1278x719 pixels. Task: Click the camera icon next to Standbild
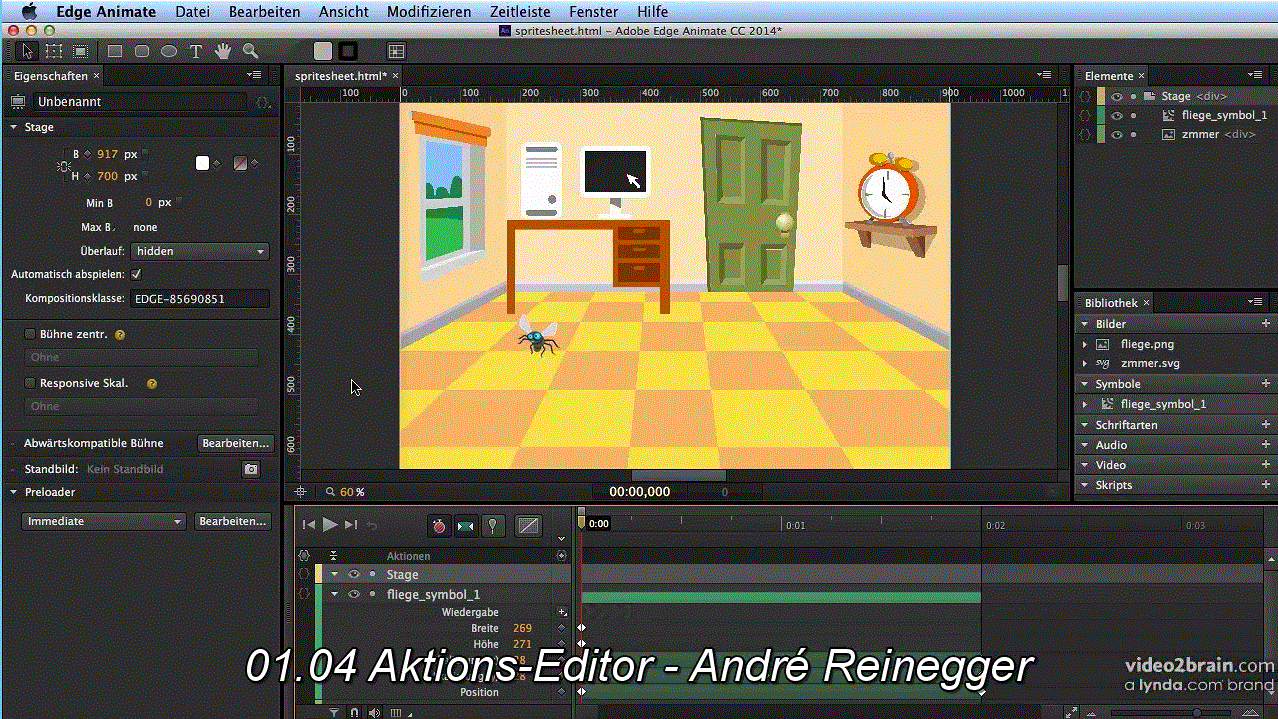coord(251,469)
